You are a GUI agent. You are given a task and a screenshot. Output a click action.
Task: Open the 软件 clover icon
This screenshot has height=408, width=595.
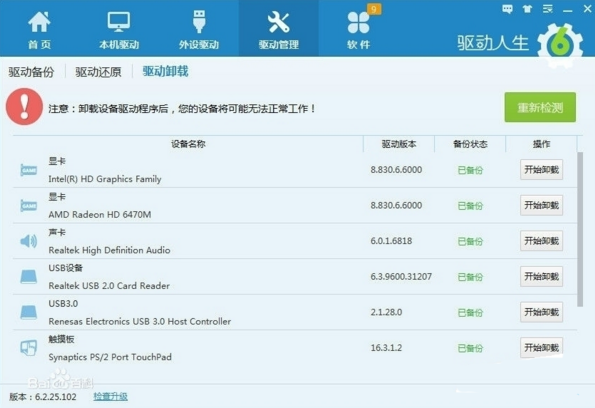click(358, 23)
